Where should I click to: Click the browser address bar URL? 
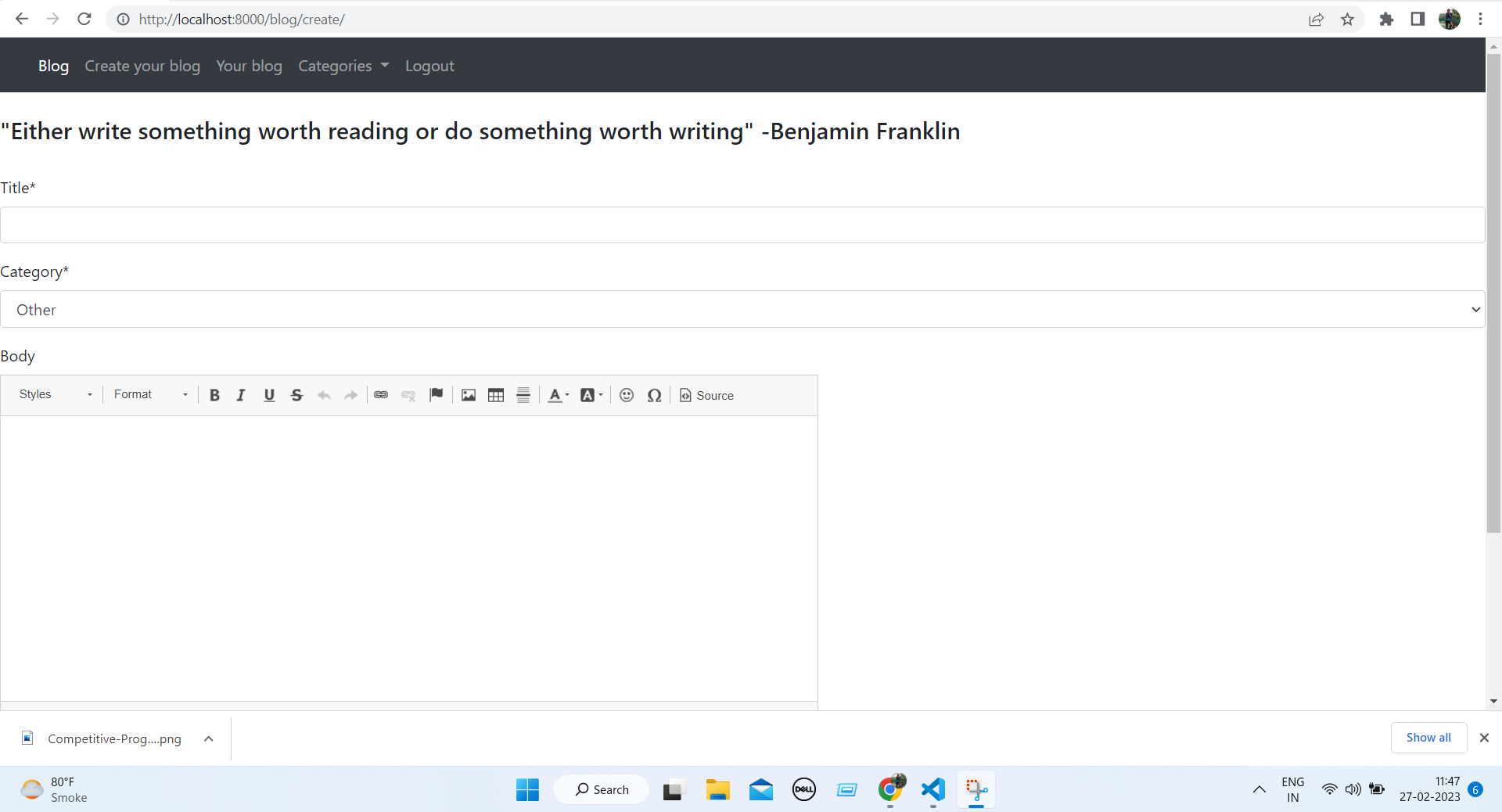(x=242, y=19)
